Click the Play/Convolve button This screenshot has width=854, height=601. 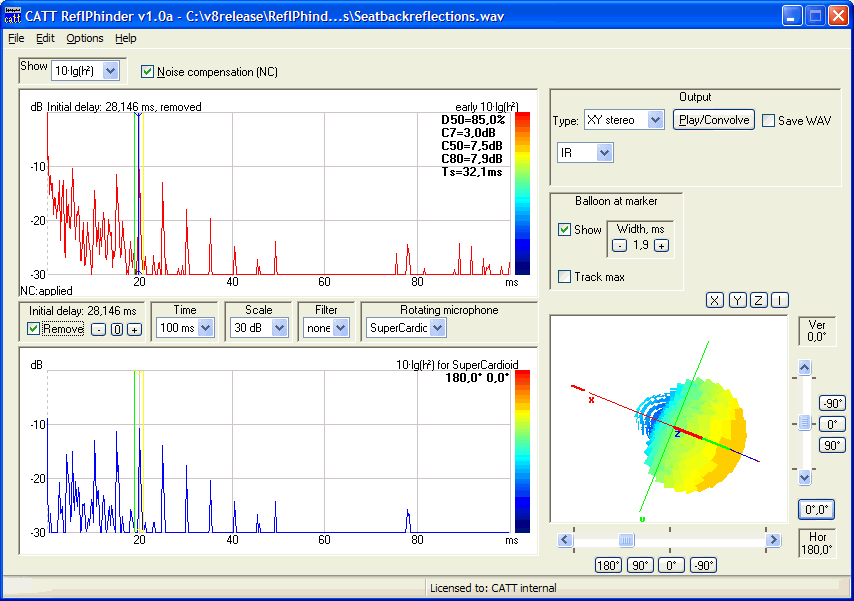[714, 120]
